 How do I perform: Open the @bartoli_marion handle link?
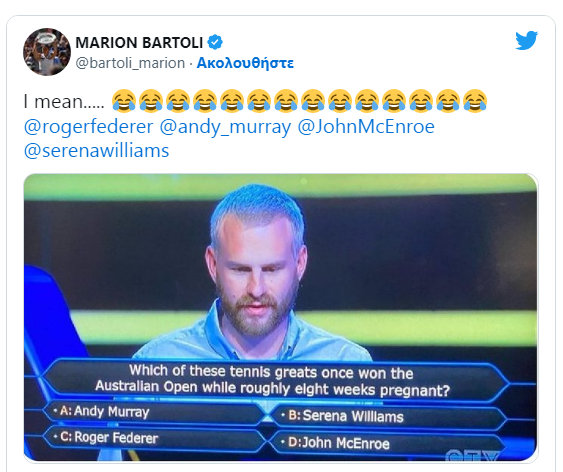pos(130,63)
